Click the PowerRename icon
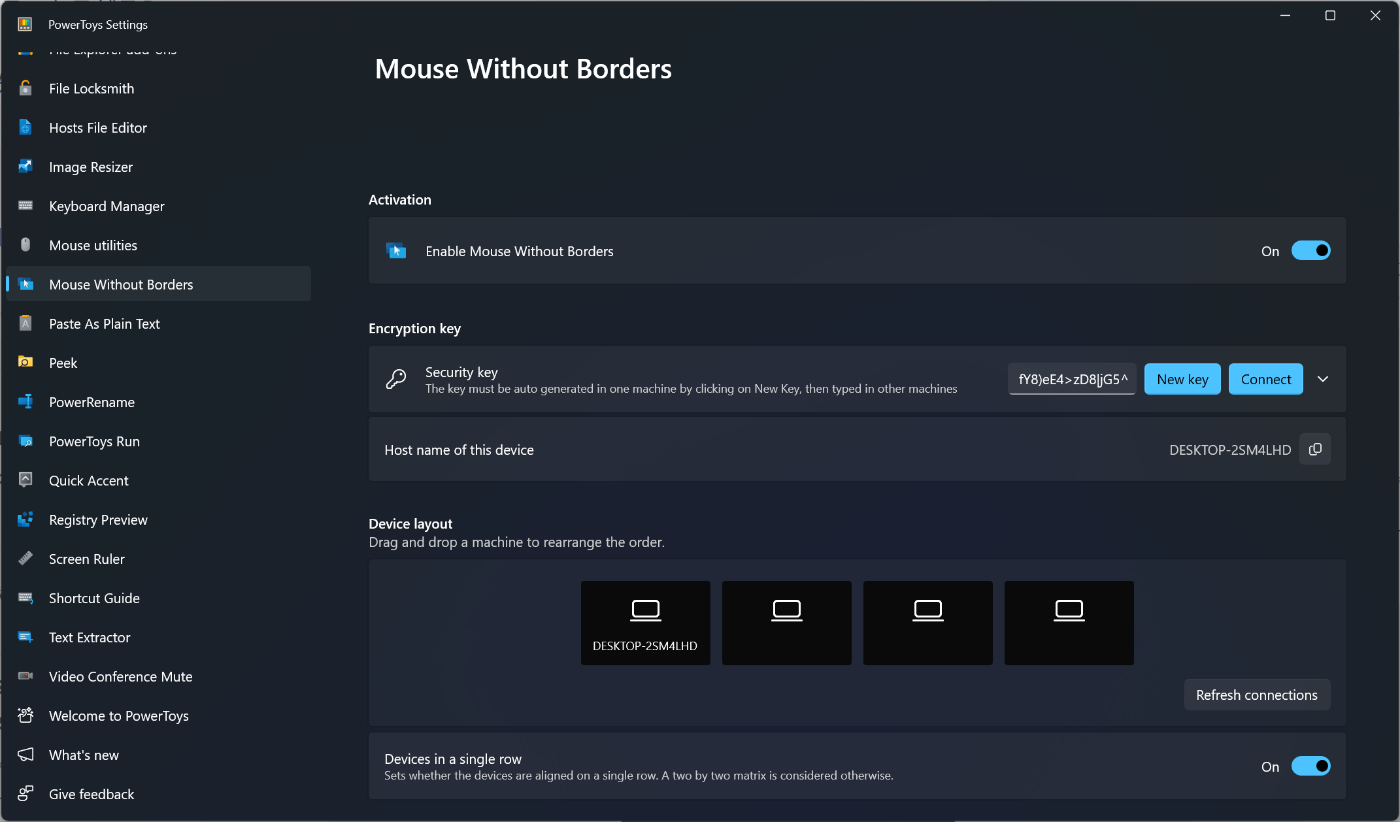The width and height of the screenshot is (1400, 822). click(x=26, y=402)
